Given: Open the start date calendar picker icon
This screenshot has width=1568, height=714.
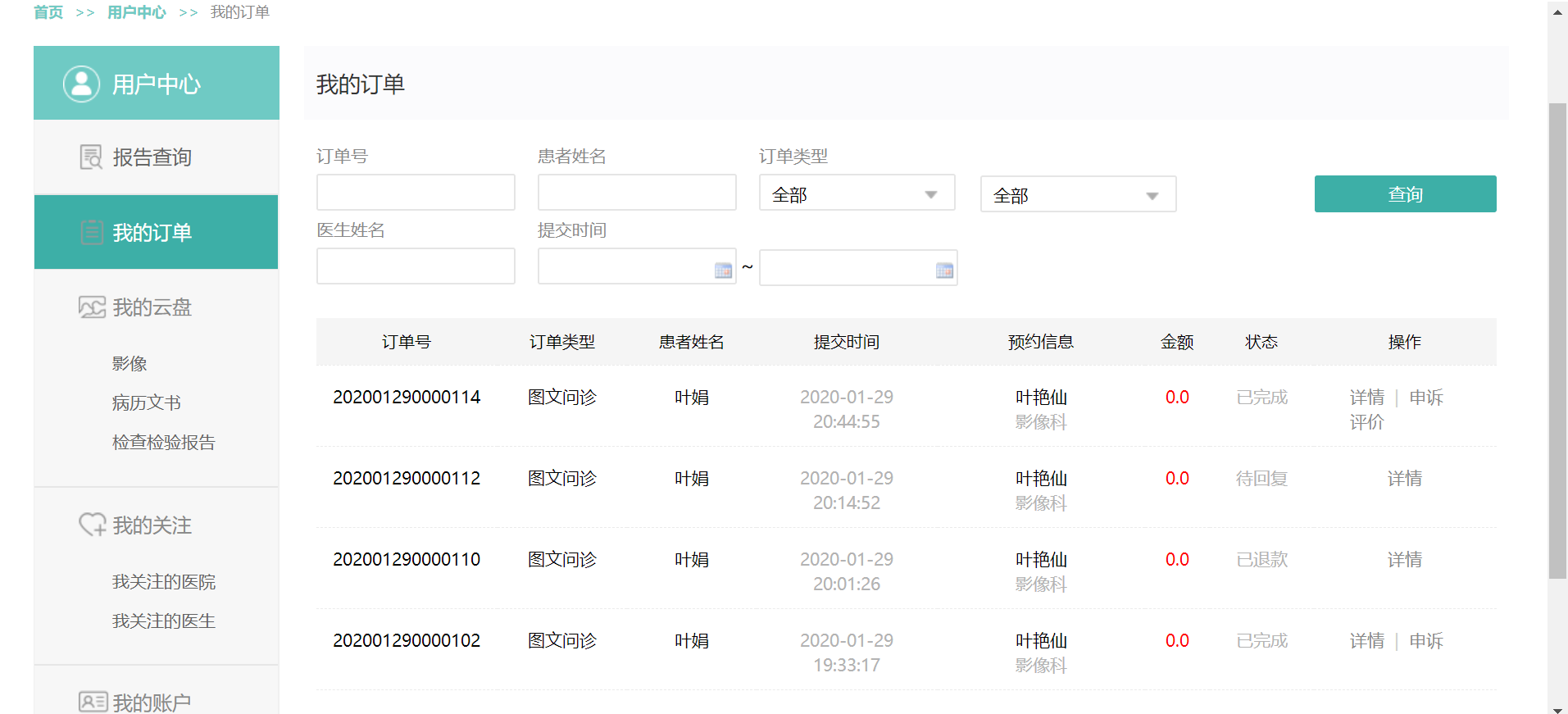Looking at the screenshot, I should pyautogui.click(x=723, y=271).
